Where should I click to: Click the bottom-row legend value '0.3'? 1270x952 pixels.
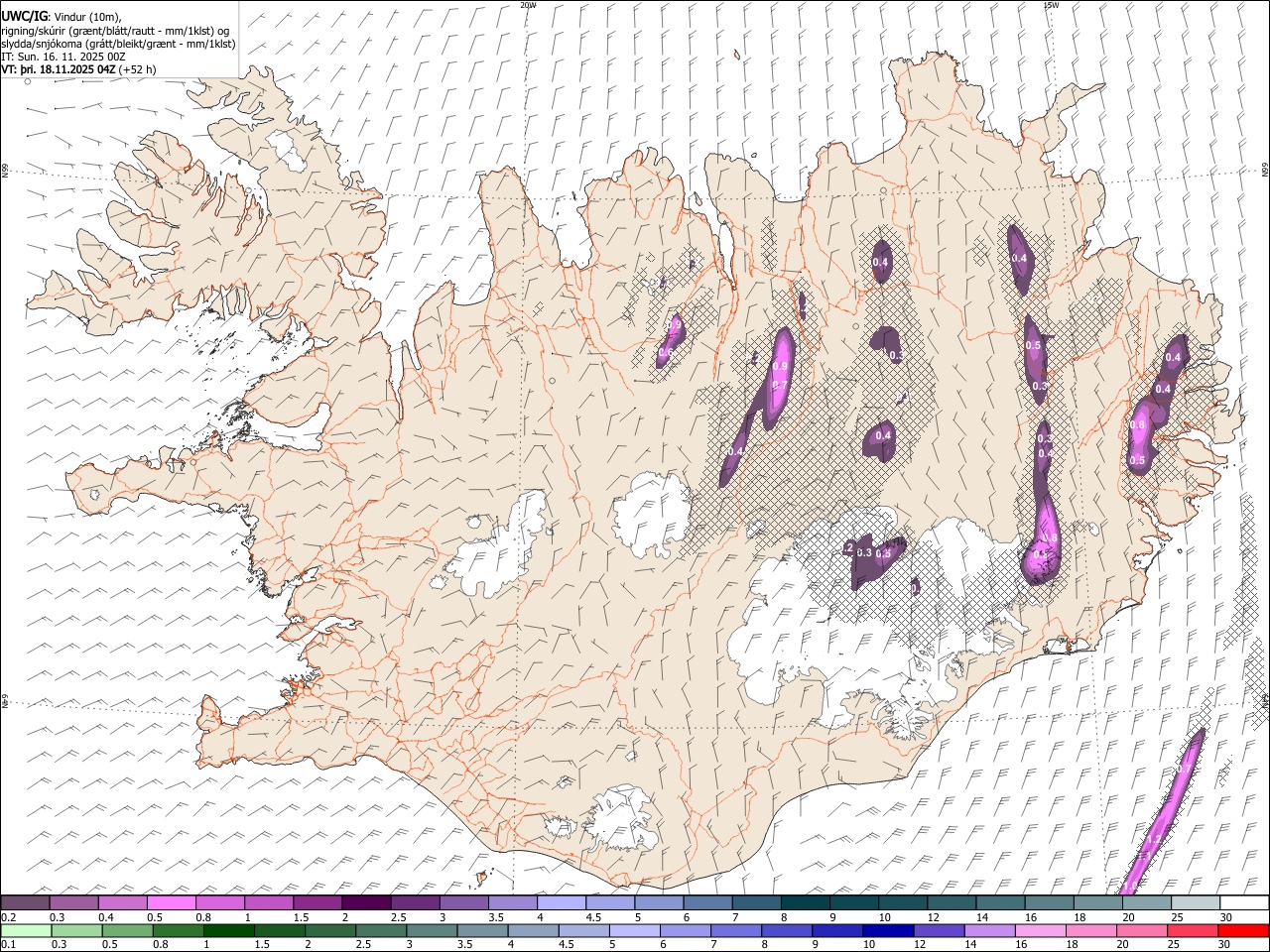pos(58,945)
